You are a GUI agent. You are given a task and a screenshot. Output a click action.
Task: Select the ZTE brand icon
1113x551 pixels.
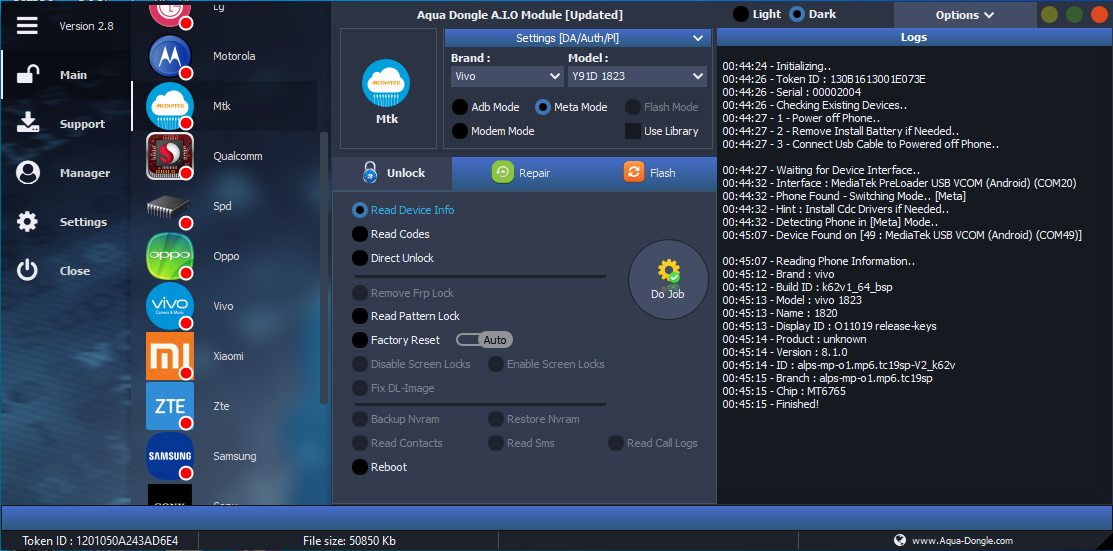[x=170, y=406]
